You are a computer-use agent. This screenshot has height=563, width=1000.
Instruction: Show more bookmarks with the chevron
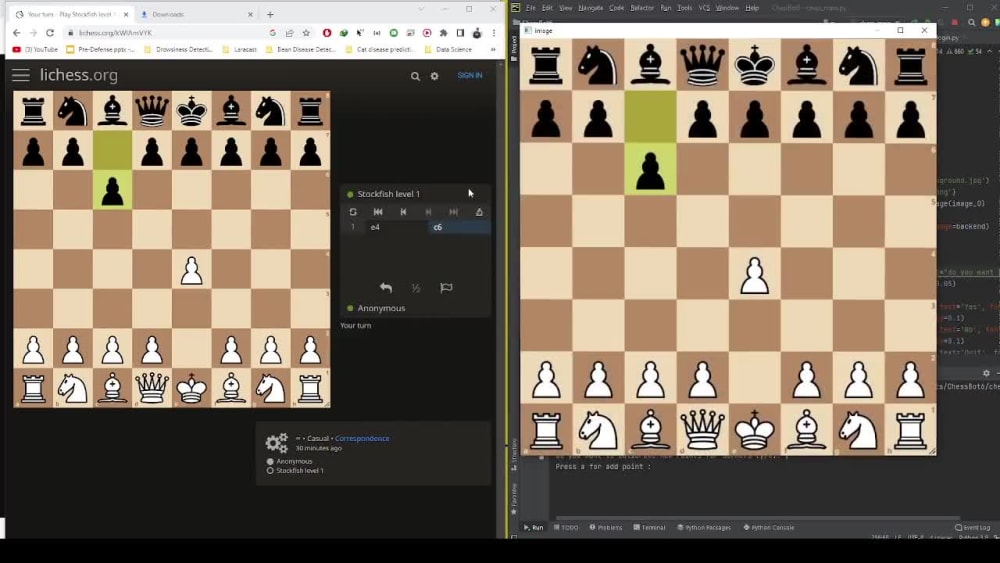coord(492,49)
